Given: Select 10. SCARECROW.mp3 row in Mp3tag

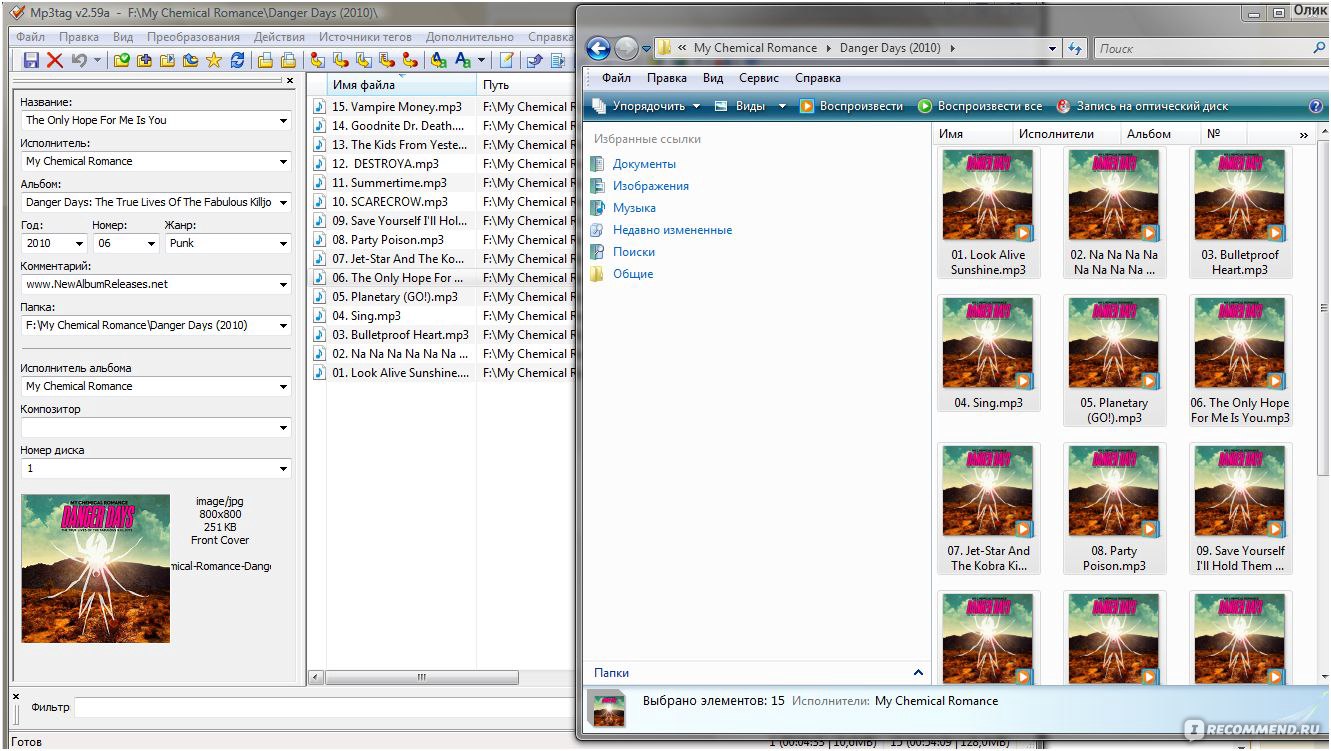Looking at the screenshot, I should [x=390, y=202].
